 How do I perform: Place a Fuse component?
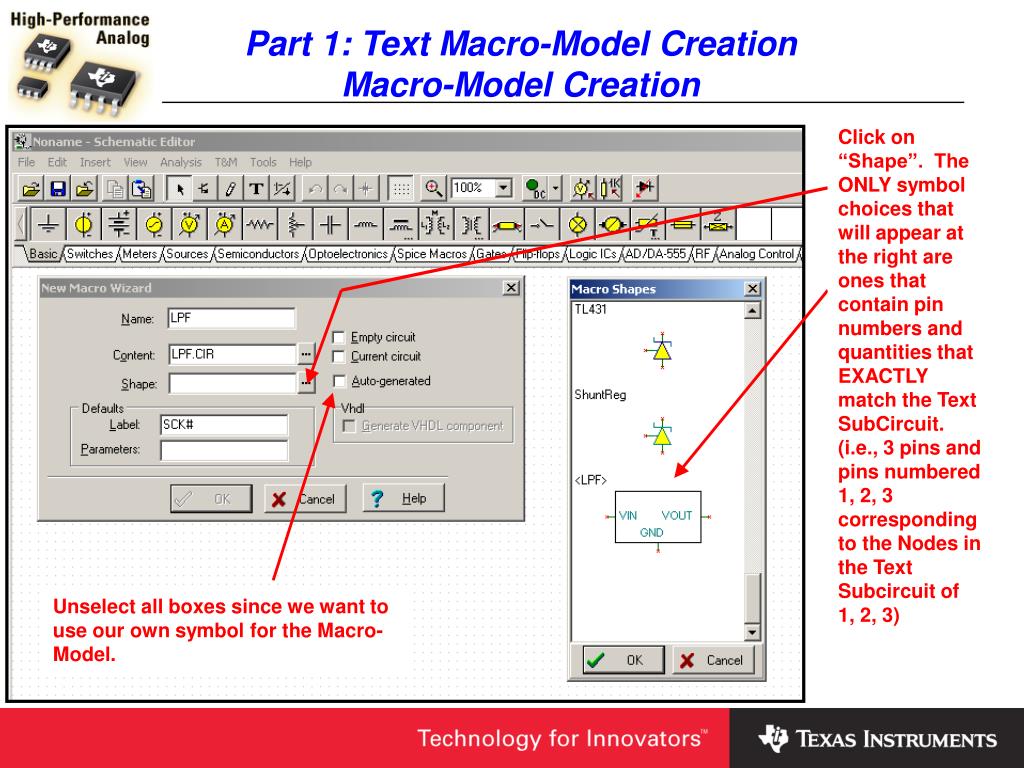click(x=682, y=225)
